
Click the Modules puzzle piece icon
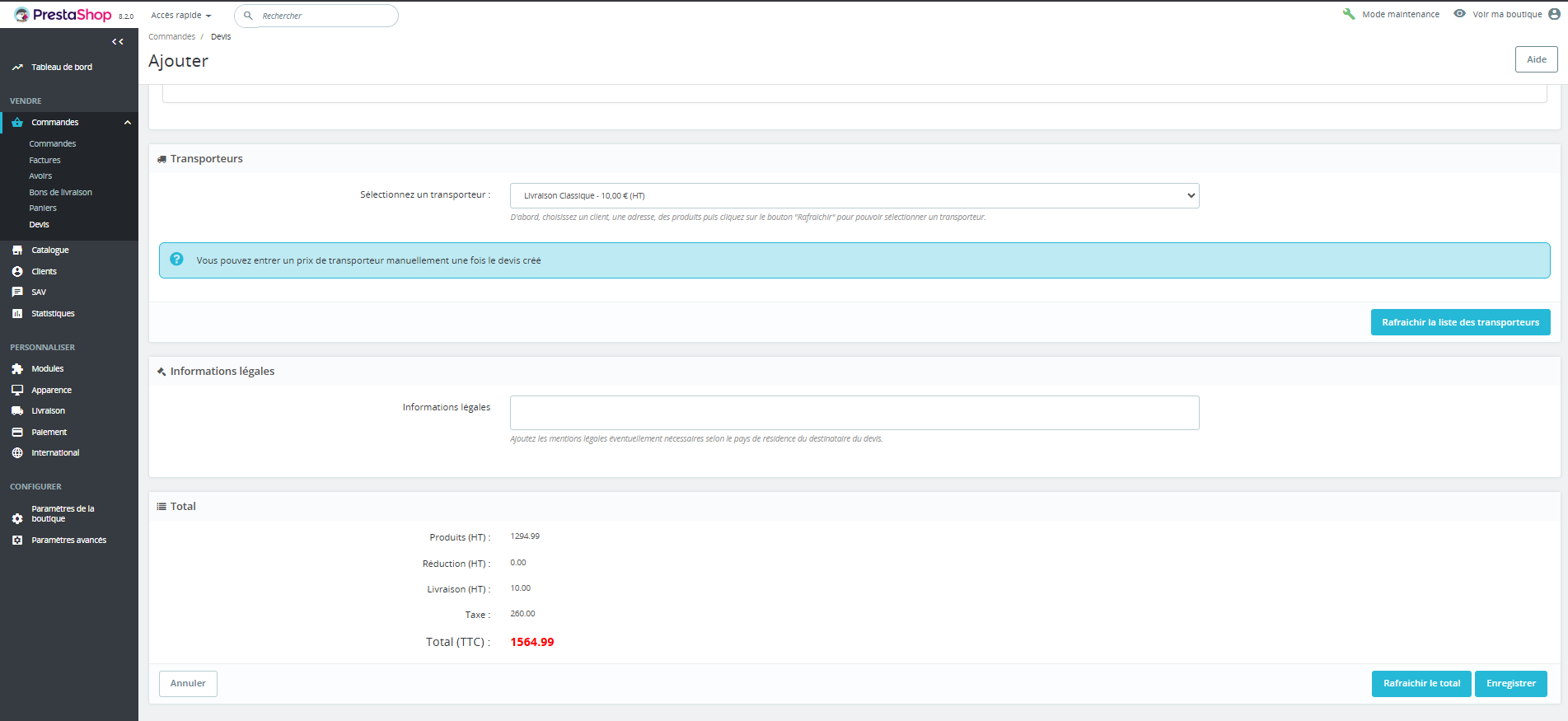[x=17, y=369]
